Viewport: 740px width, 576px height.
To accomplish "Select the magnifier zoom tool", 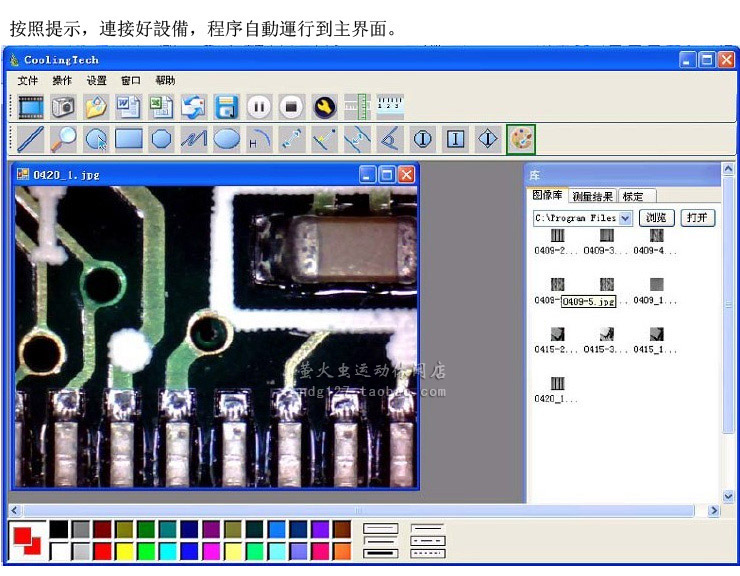I will 63,139.
